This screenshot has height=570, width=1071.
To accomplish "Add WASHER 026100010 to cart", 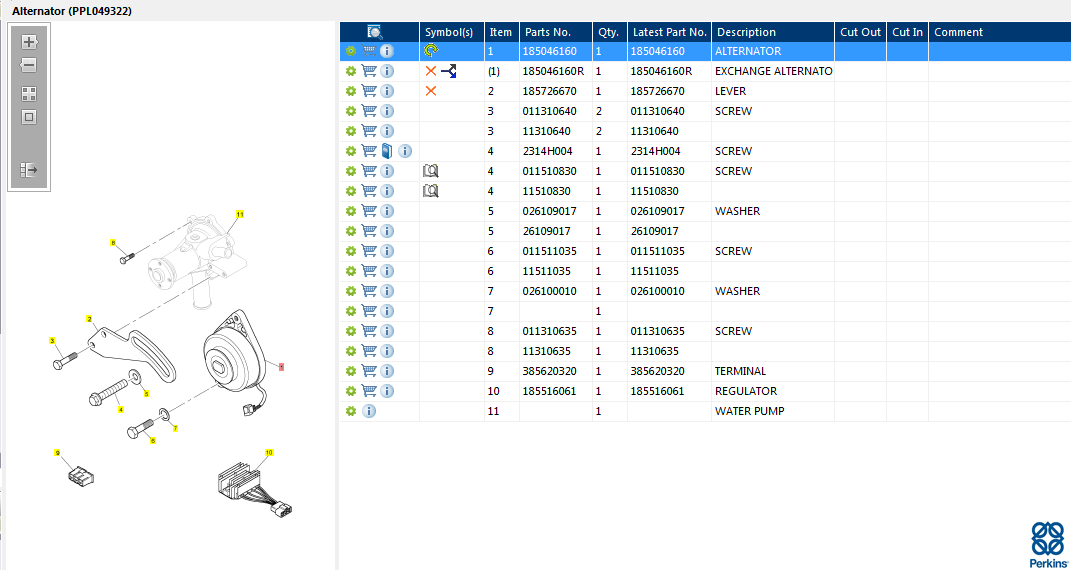I will coord(369,291).
